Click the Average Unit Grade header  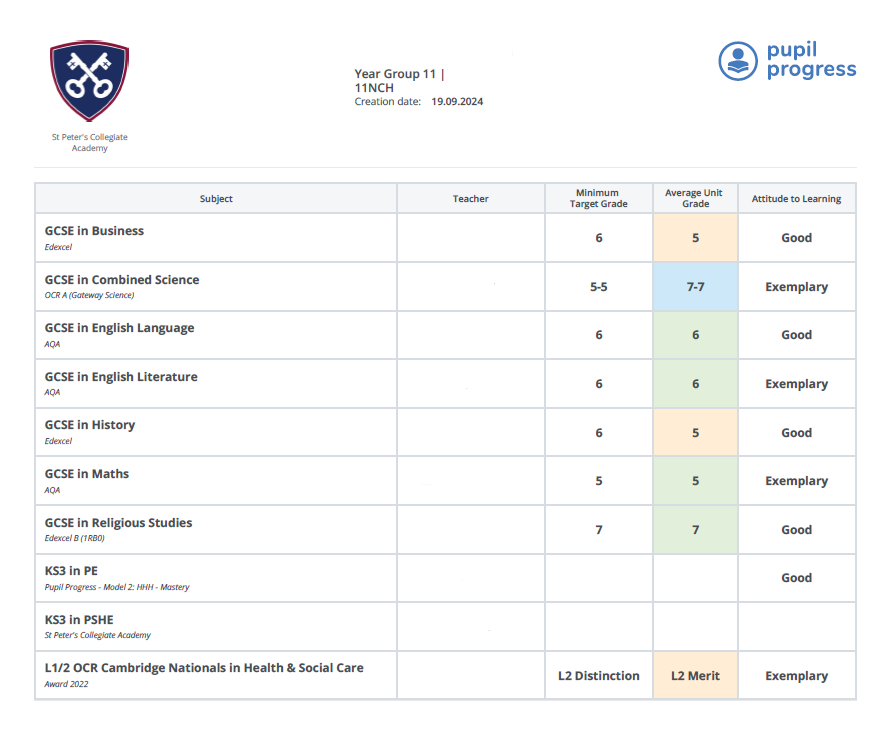[695, 198]
